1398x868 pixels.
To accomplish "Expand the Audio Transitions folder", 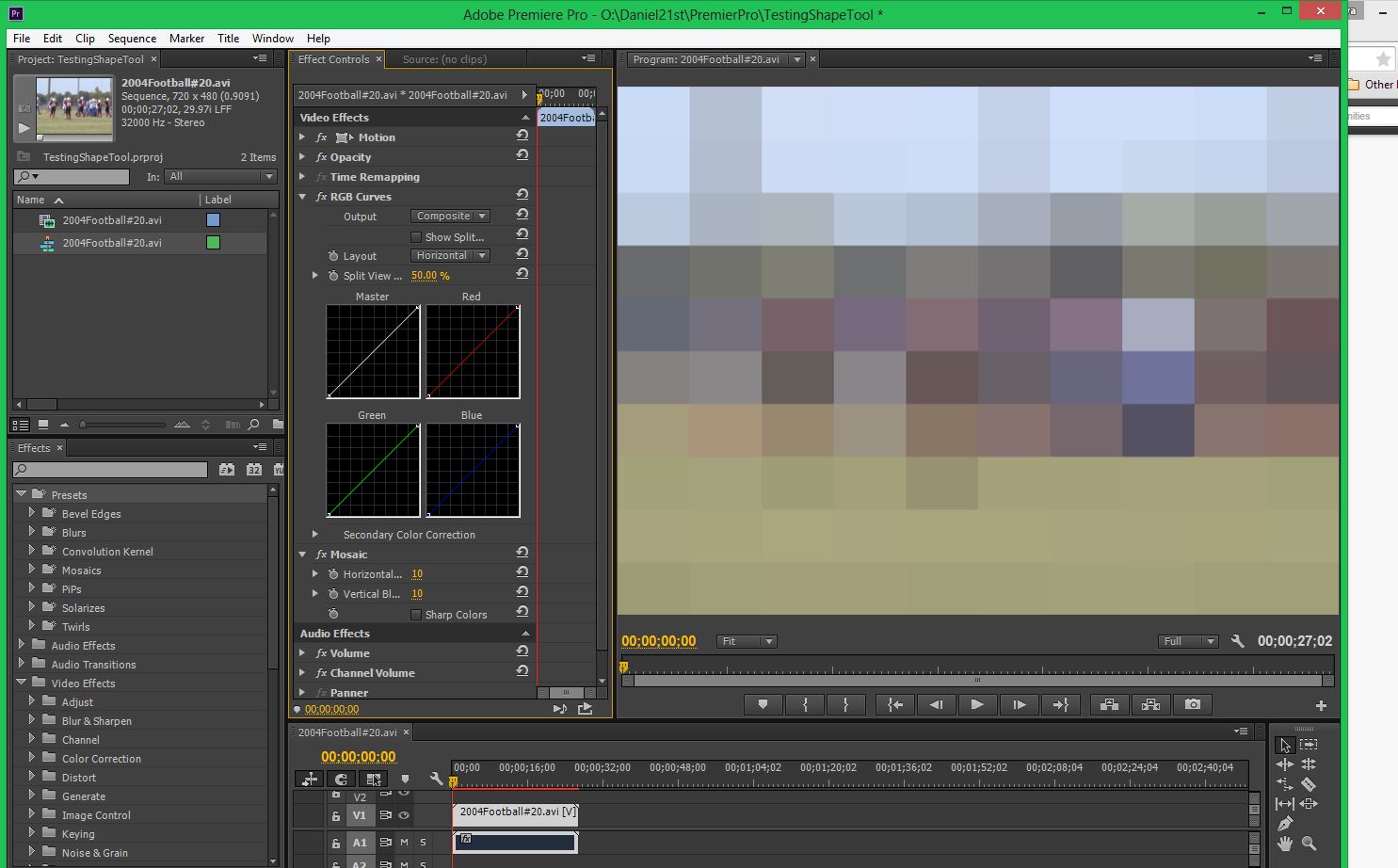I will tap(22, 664).
